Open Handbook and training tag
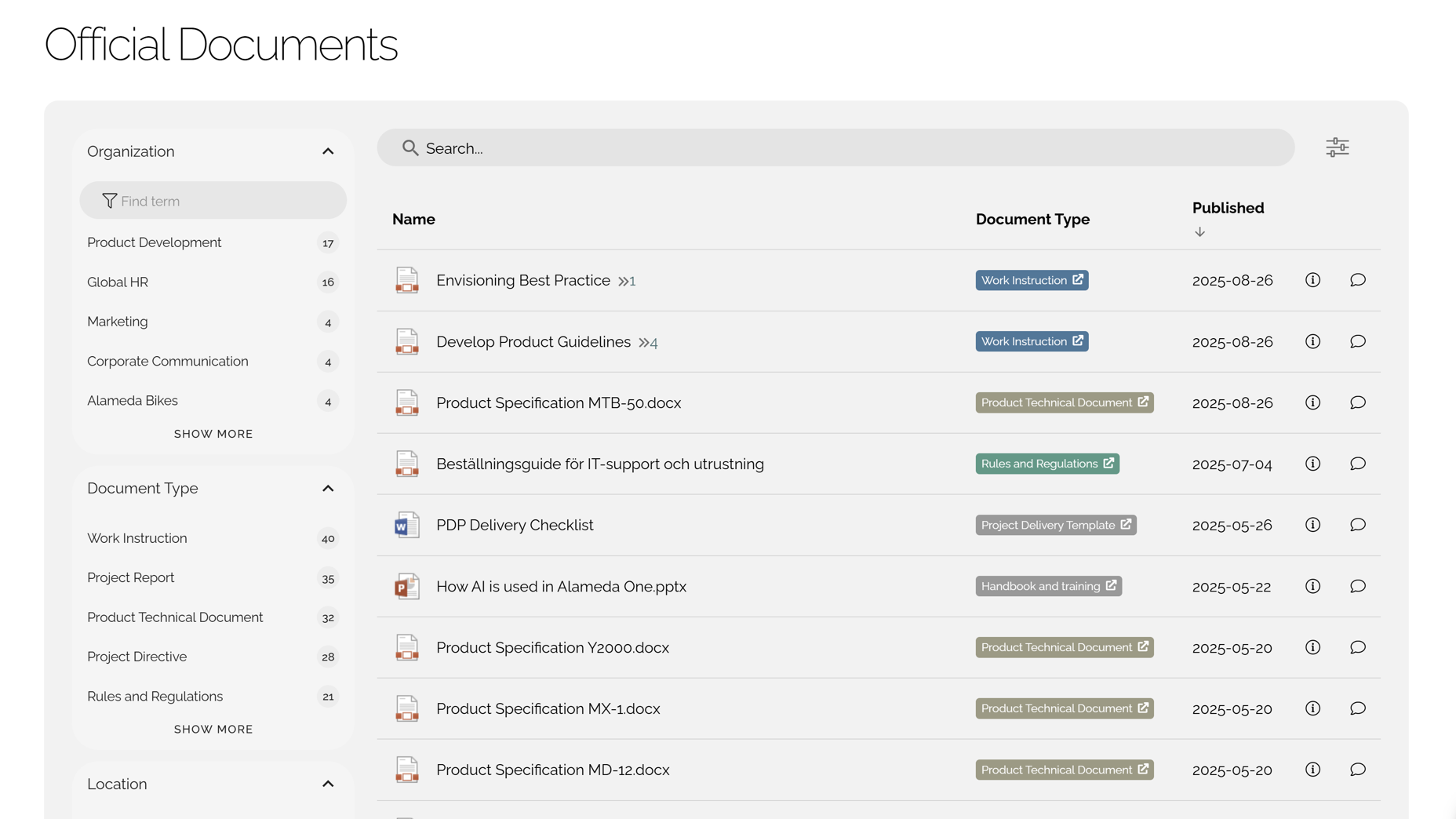1456x819 pixels. (1049, 586)
